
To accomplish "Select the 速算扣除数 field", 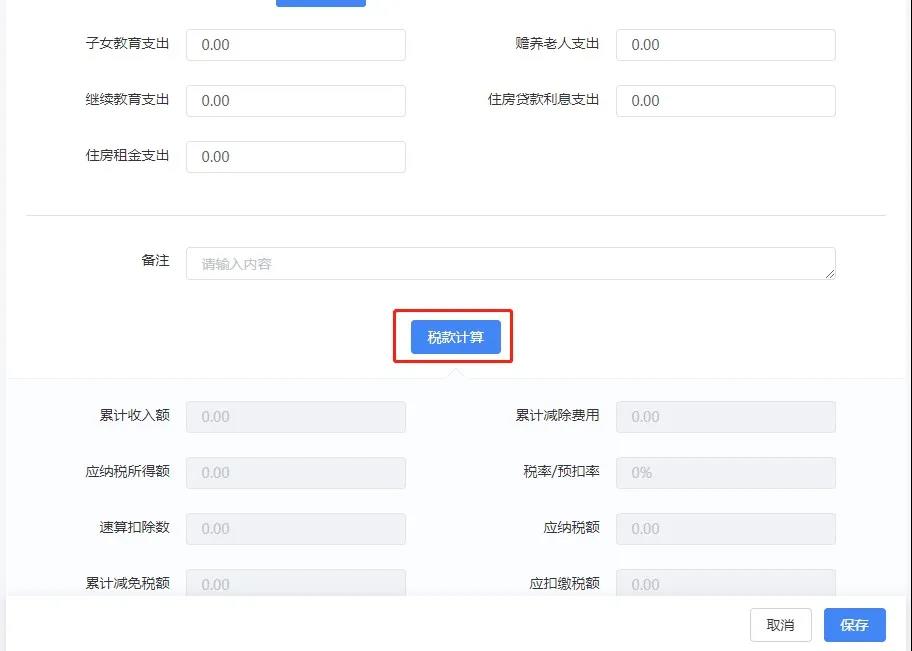I will 295,529.
